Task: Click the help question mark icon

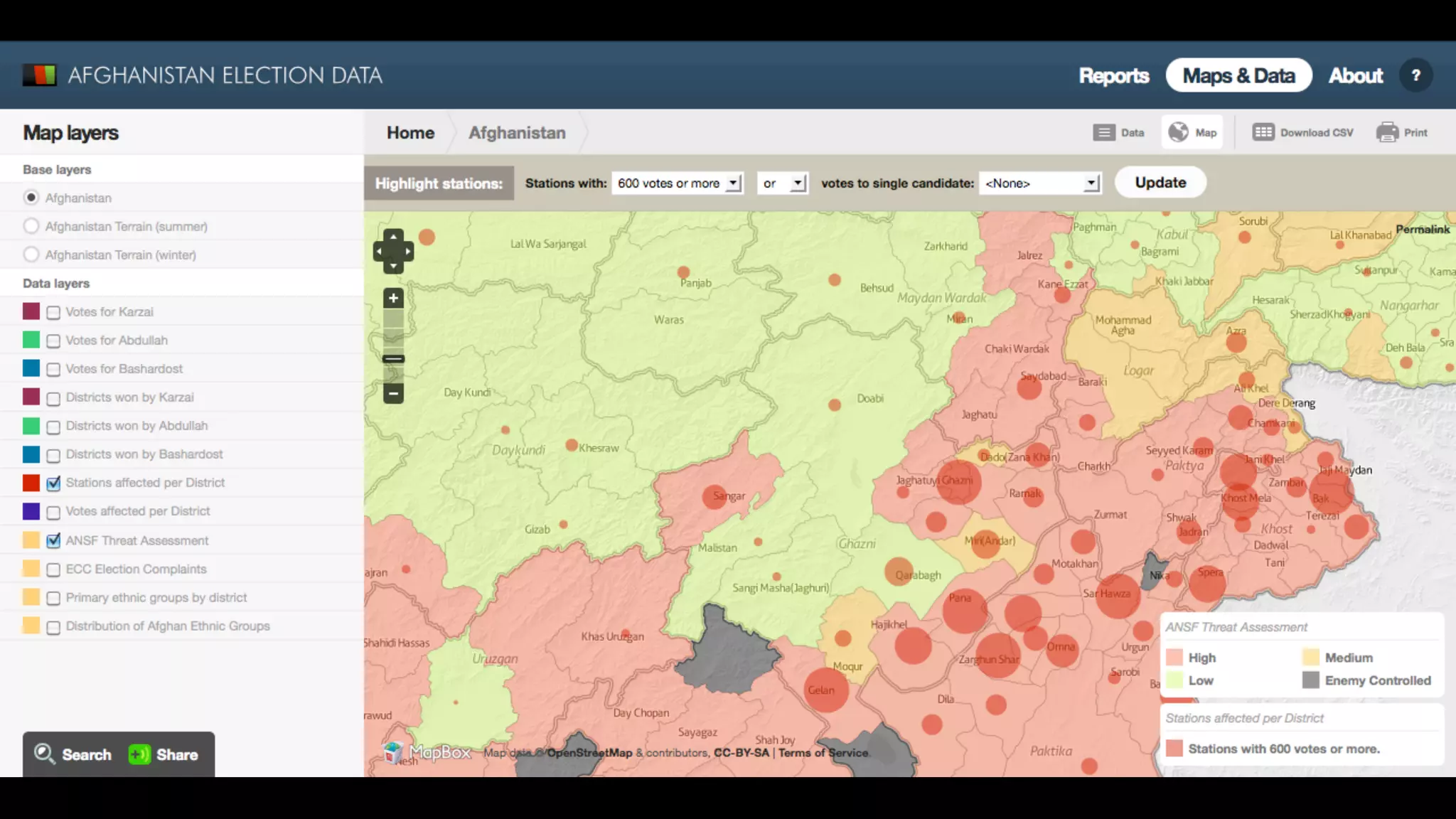Action: (1415, 75)
